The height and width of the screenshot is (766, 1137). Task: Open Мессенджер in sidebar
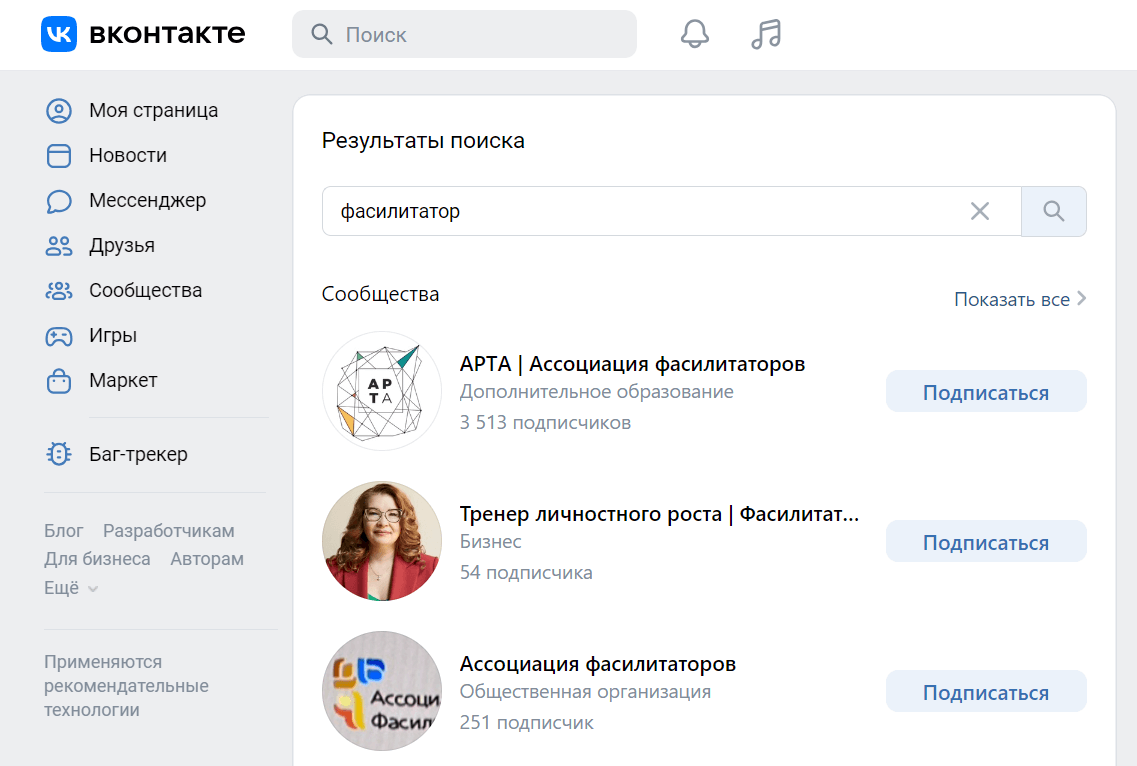[x=147, y=200]
